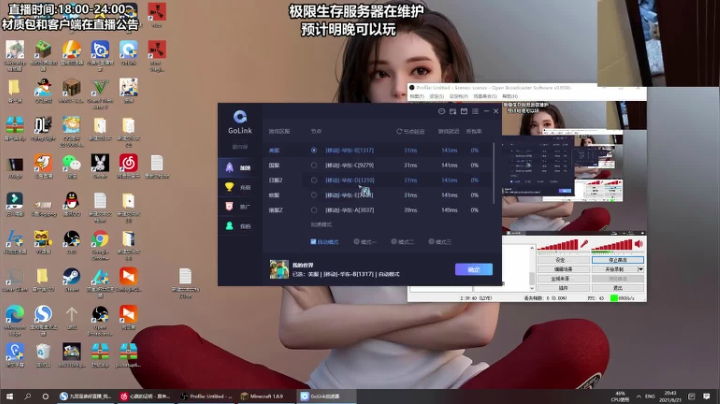720x404 pixels.
Task: Open the Microsoft Edge desktop shortcut
Action: coord(15,320)
